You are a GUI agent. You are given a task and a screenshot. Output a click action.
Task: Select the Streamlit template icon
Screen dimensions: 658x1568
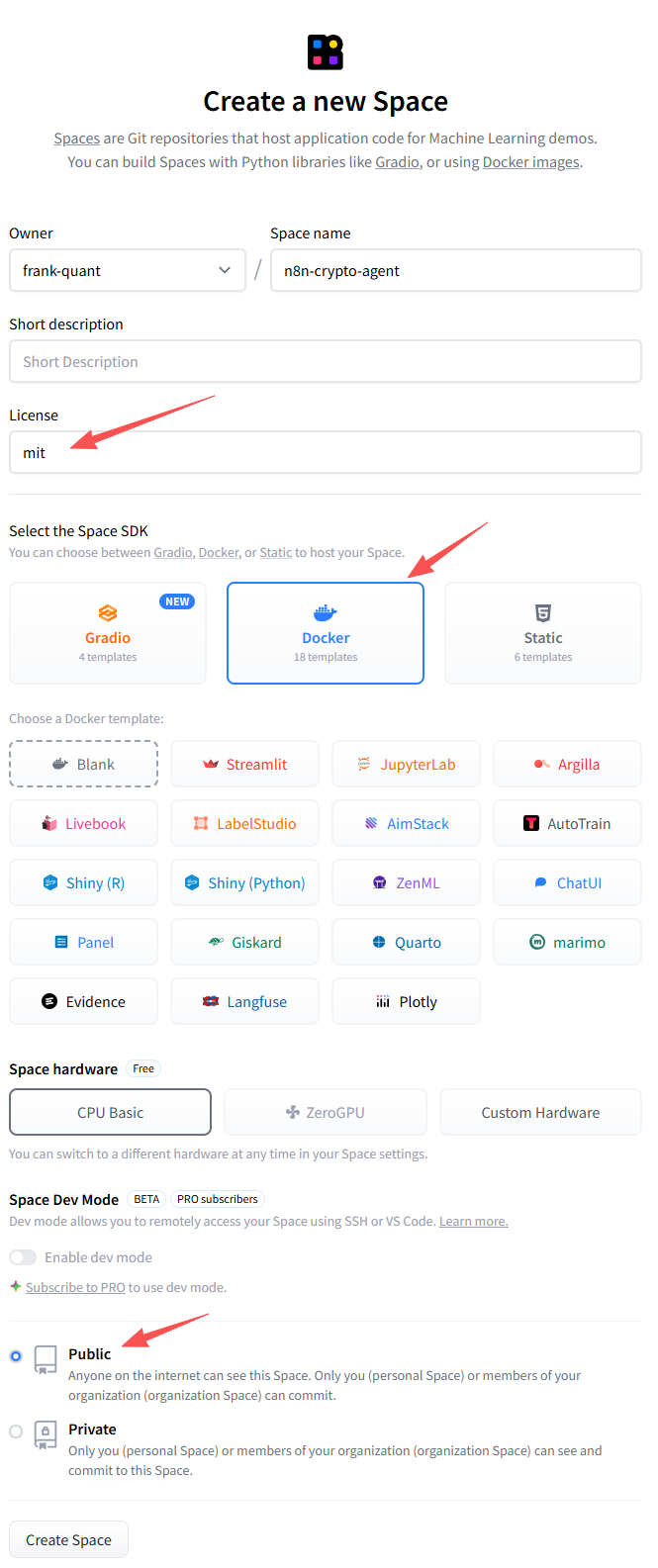pyautogui.click(x=211, y=765)
